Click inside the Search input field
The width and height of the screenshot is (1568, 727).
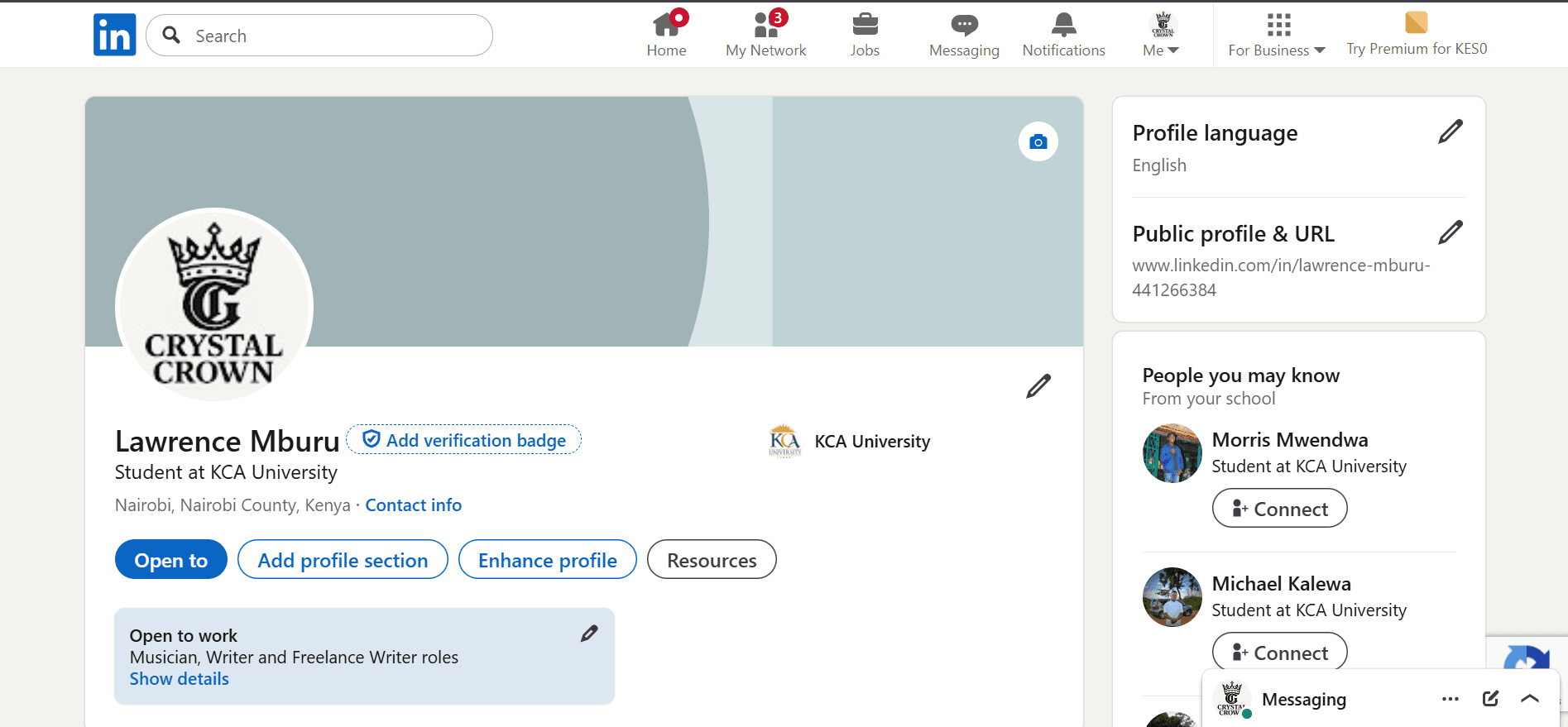(x=331, y=36)
